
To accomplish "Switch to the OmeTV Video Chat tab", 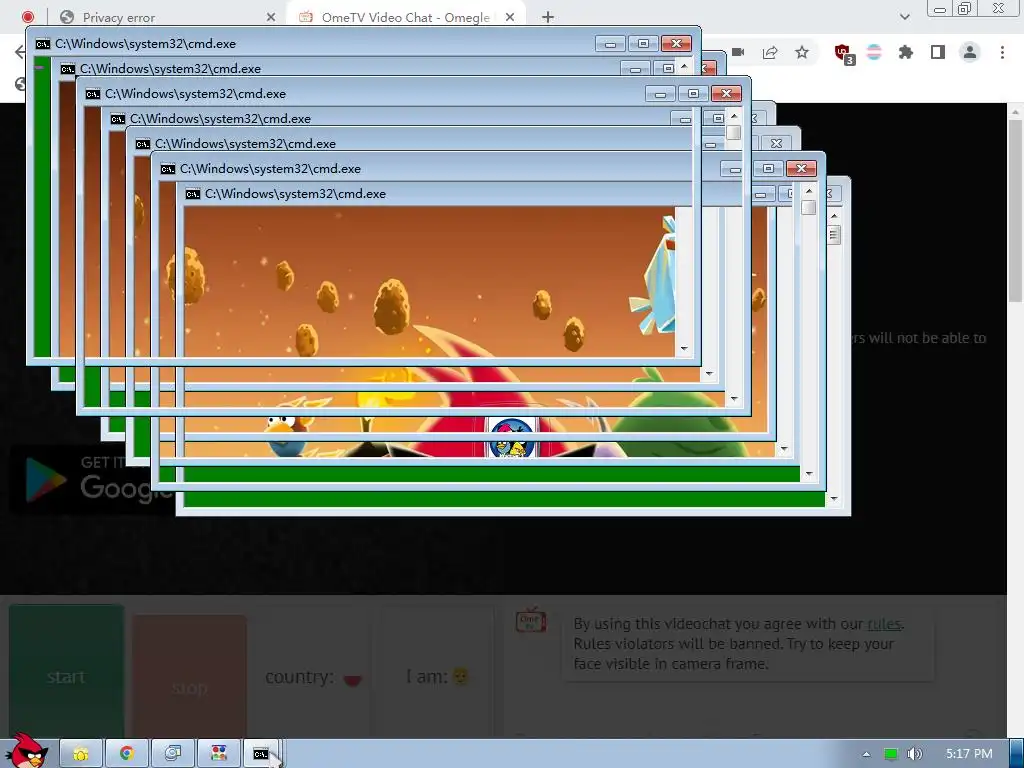I will [x=405, y=18].
